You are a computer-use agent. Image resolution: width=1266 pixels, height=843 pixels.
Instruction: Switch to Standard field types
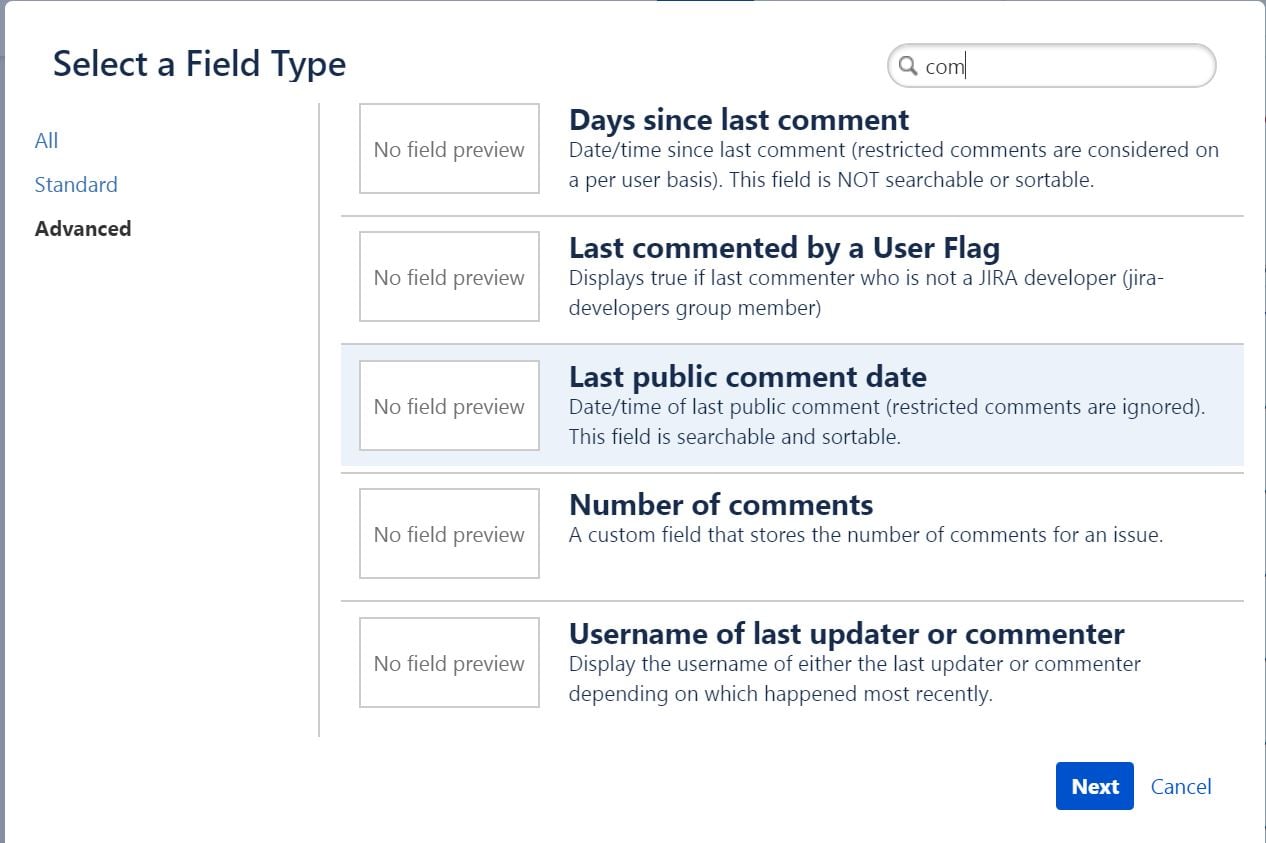[76, 185]
